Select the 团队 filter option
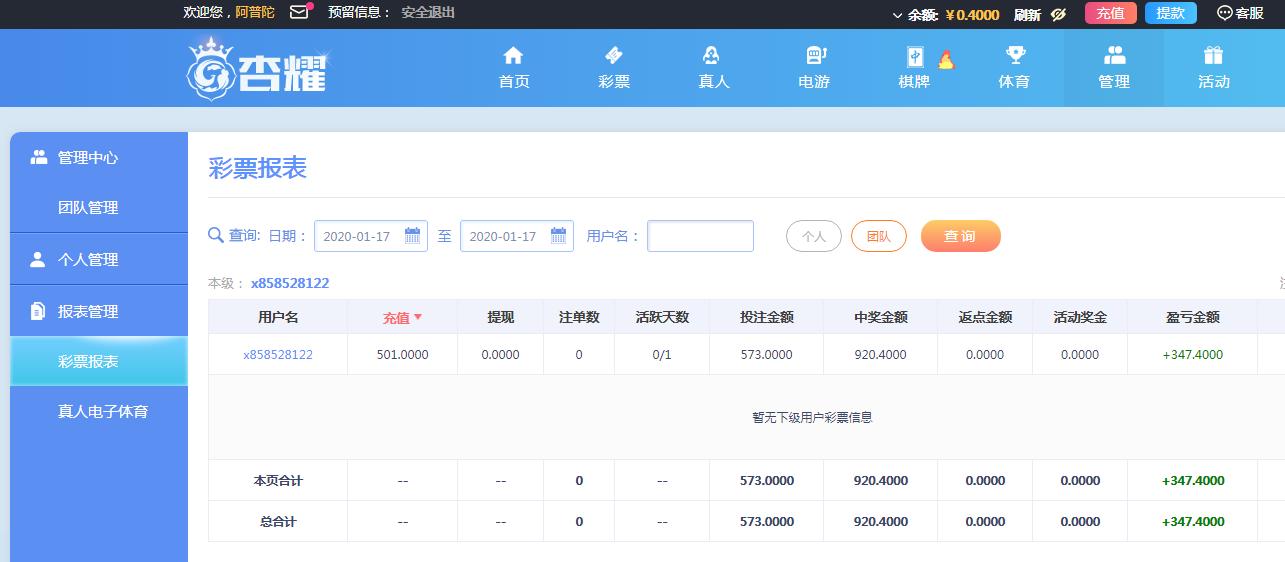This screenshot has height=562, width=1285. coord(878,236)
